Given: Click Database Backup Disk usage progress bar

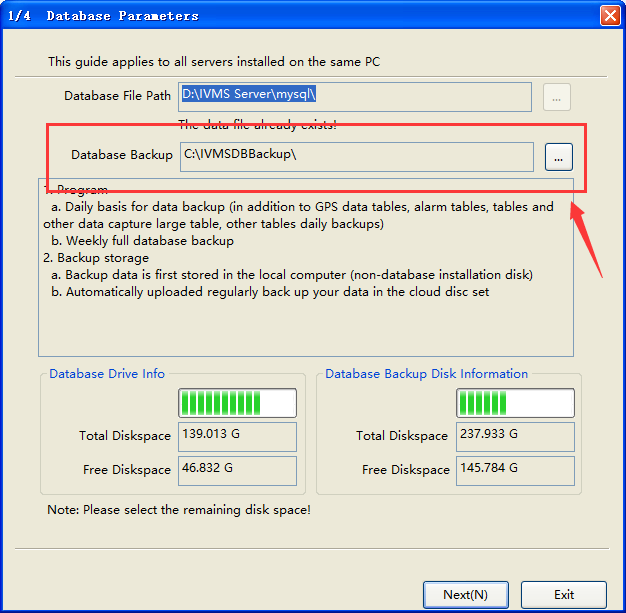Looking at the screenshot, I should click(515, 403).
